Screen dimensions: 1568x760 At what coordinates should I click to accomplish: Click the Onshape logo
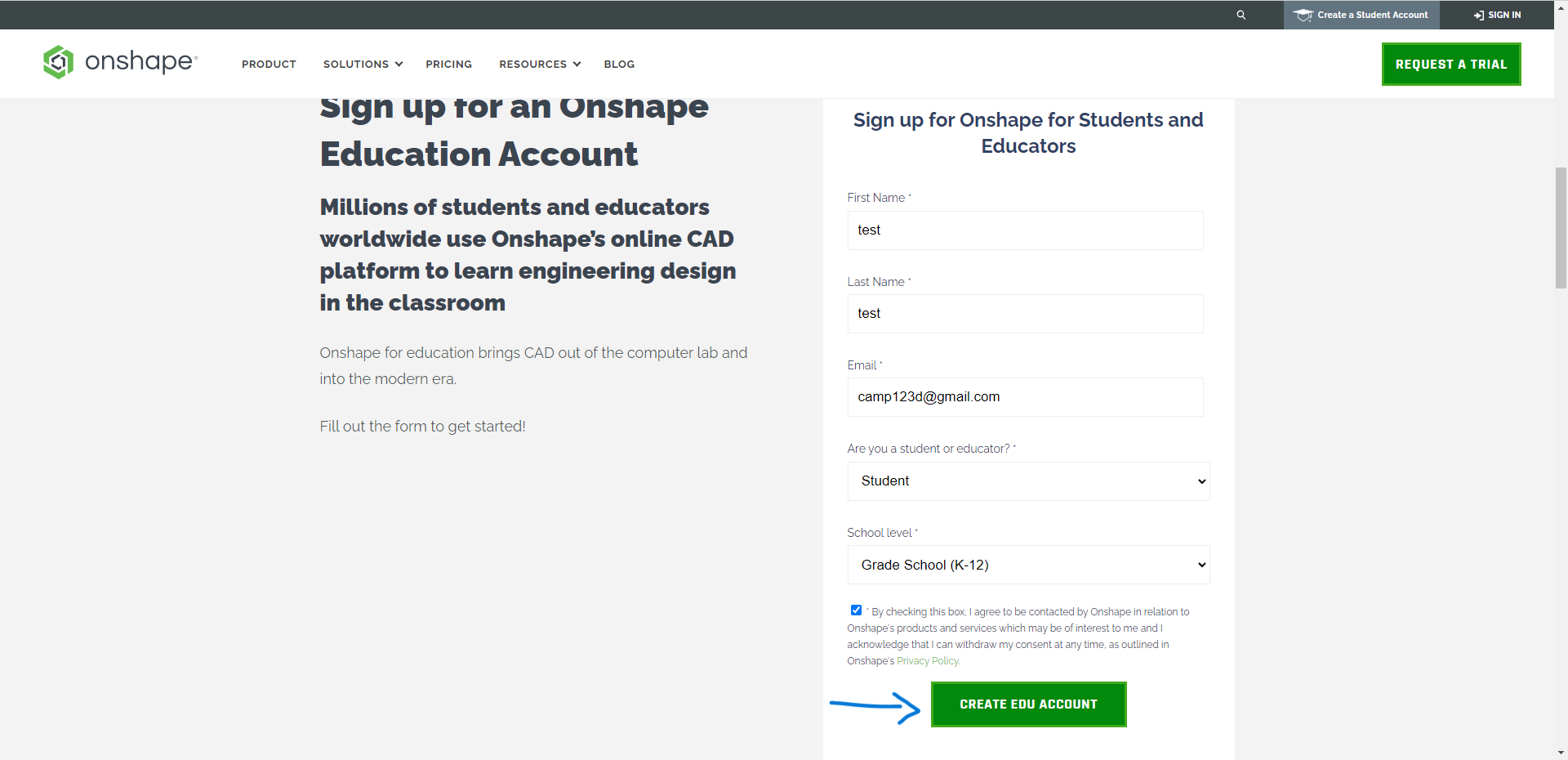119,62
